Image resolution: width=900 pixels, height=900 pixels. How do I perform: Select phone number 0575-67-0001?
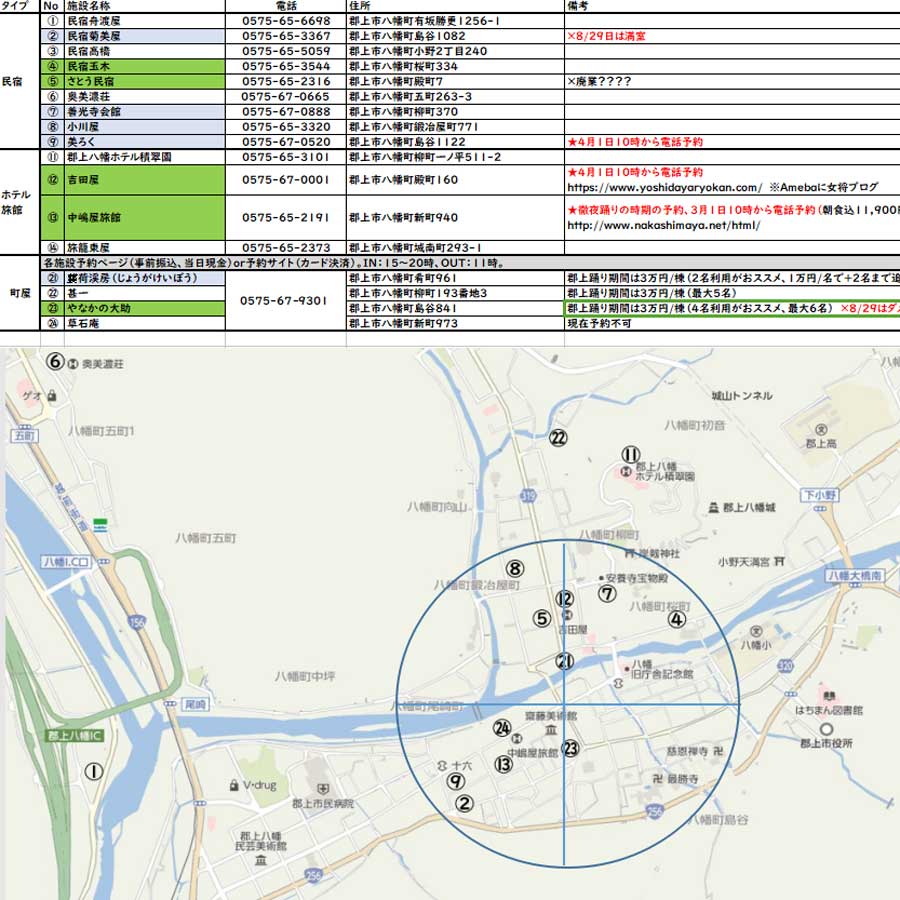pos(286,180)
